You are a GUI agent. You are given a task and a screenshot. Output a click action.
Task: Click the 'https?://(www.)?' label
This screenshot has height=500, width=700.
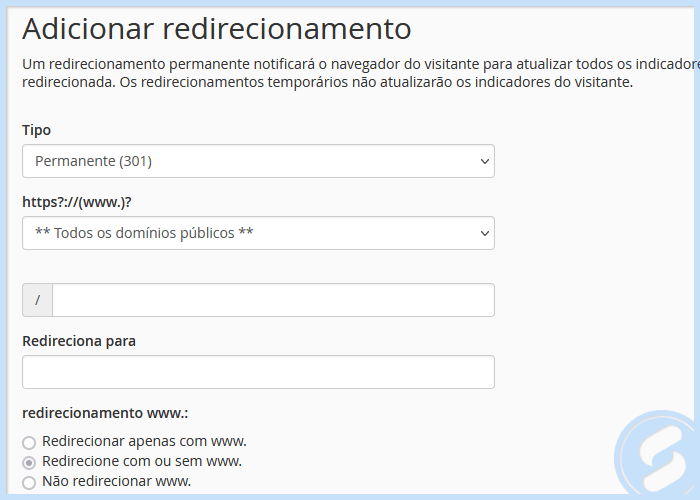pyautogui.click(x=77, y=202)
